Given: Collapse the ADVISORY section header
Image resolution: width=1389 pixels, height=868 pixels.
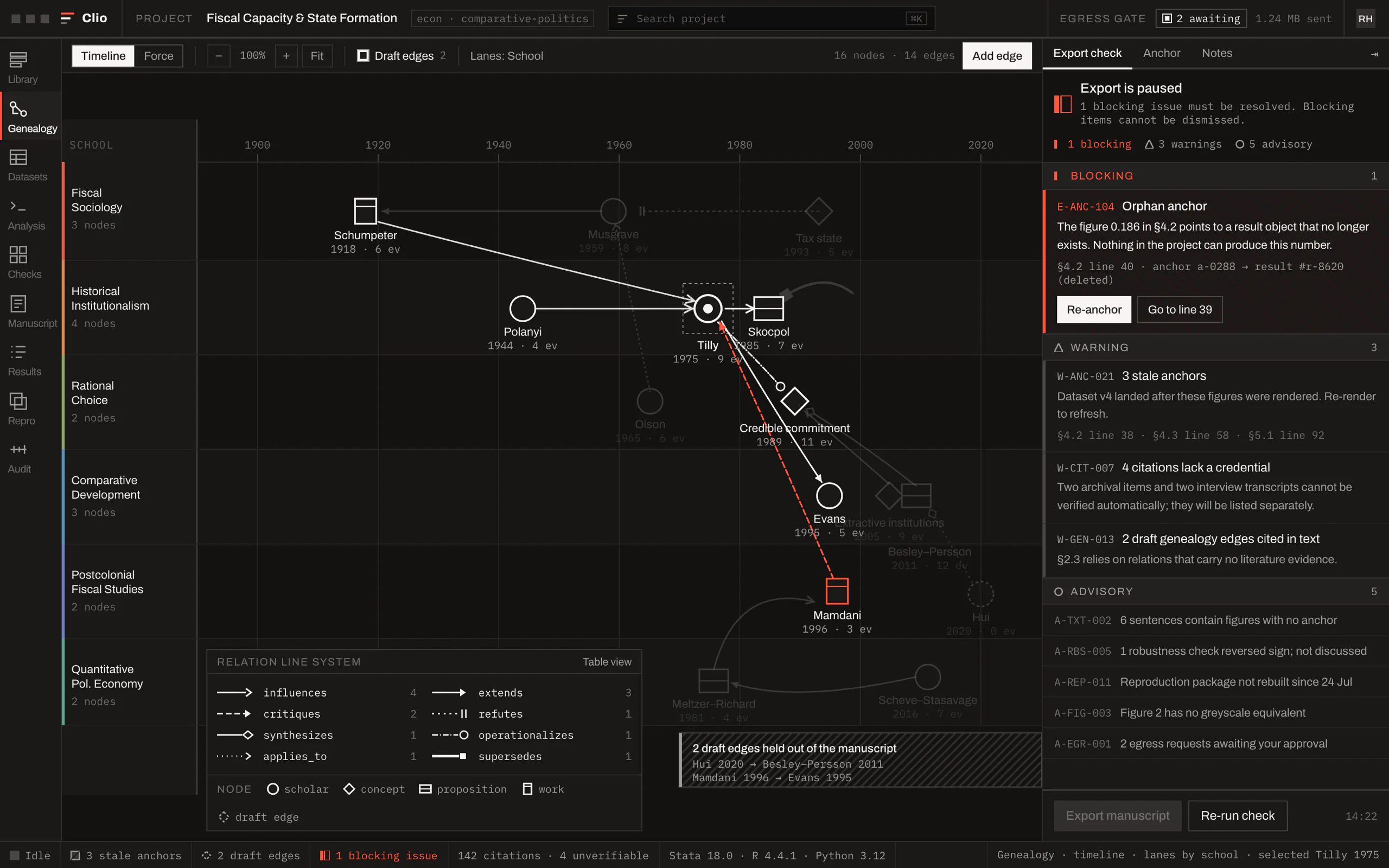Looking at the screenshot, I should point(1215,591).
